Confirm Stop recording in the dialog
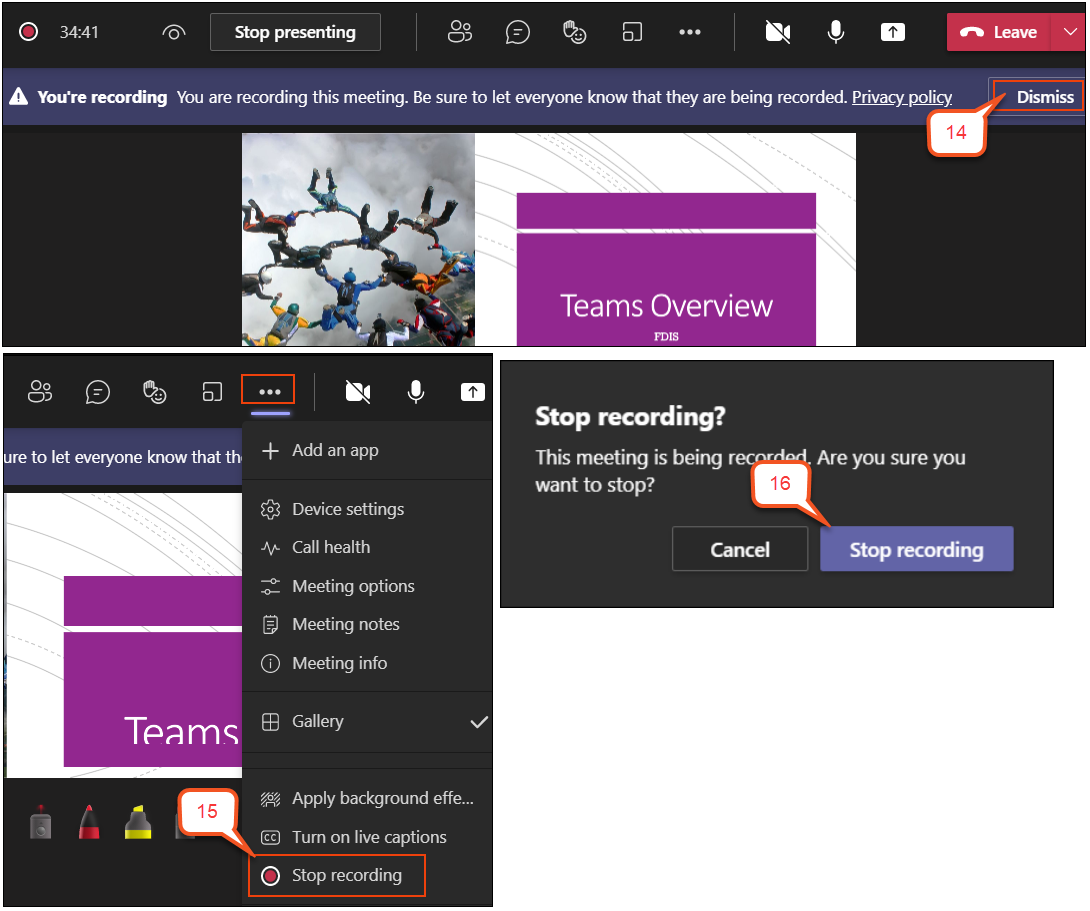Viewport: 1090px width, 911px height. tap(916, 550)
